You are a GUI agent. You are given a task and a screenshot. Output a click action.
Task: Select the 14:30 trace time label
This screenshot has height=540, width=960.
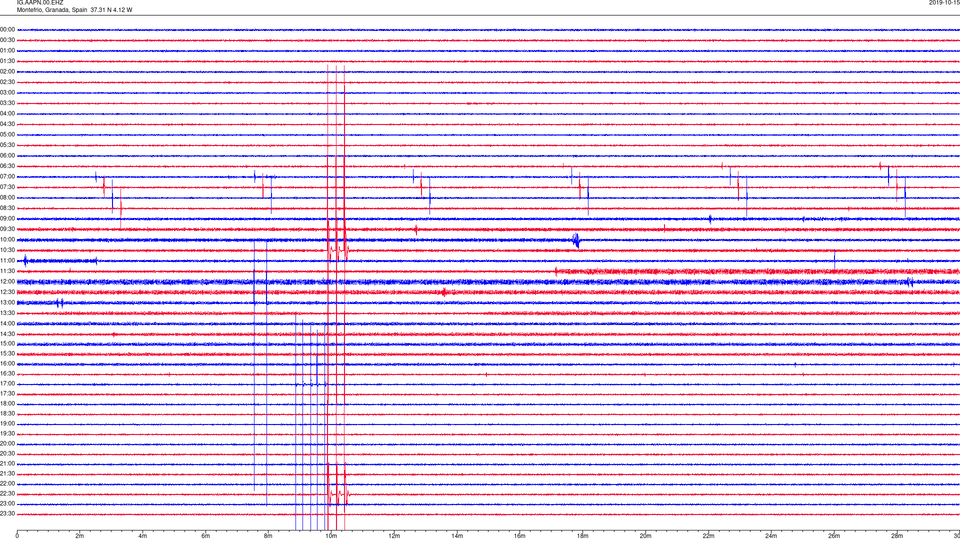(x=8, y=334)
